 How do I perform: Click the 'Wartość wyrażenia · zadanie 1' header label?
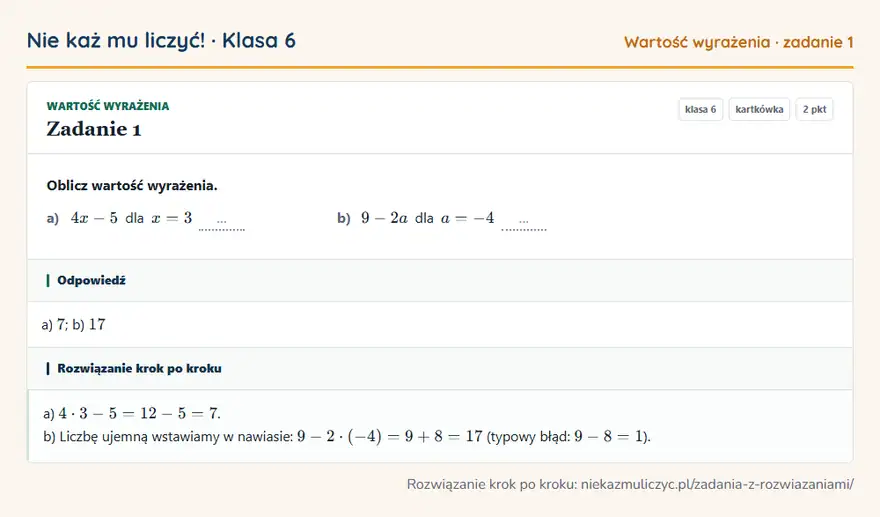coord(739,42)
